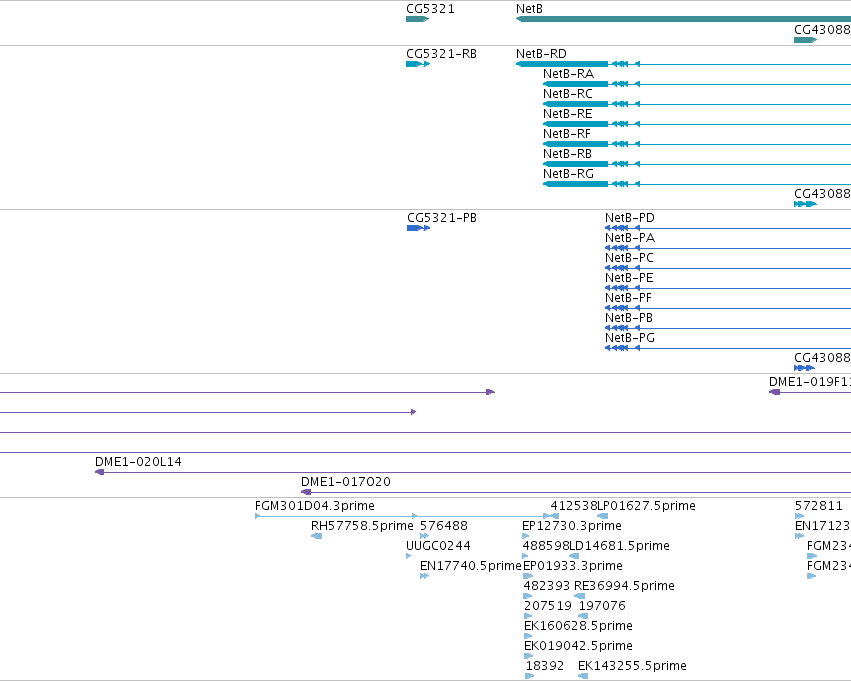851x681 pixels.
Task: Select the NetB-RC transcript
Action: pos(697,104)
